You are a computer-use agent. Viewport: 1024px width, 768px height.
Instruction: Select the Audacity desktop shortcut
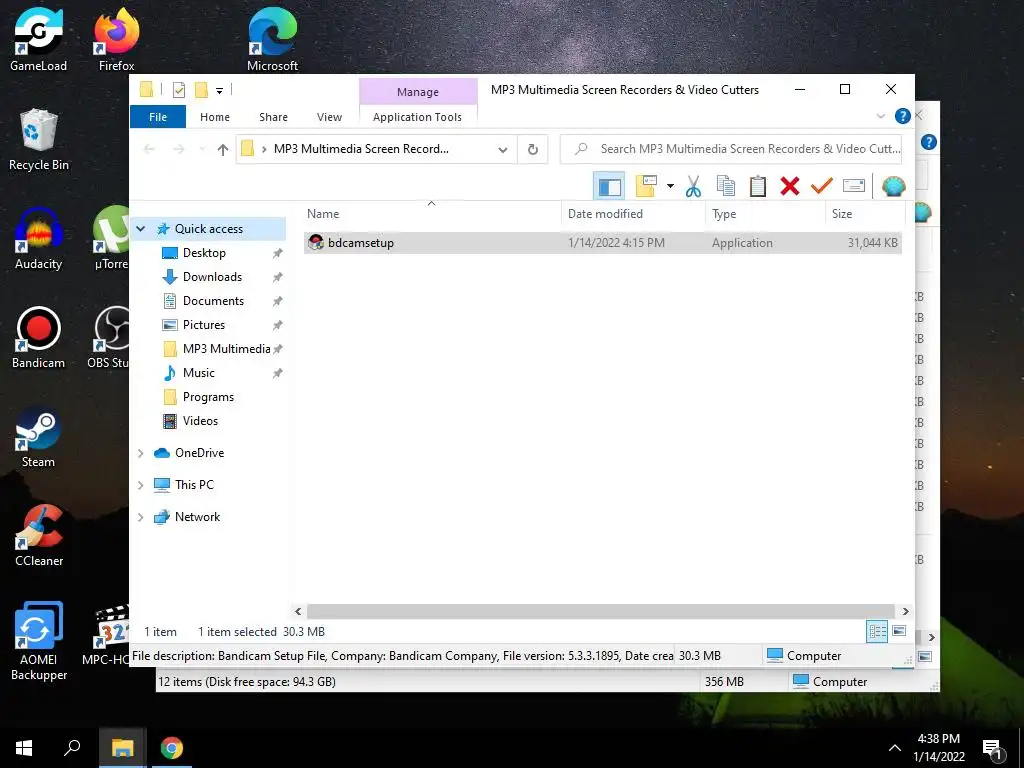[39, 239]
